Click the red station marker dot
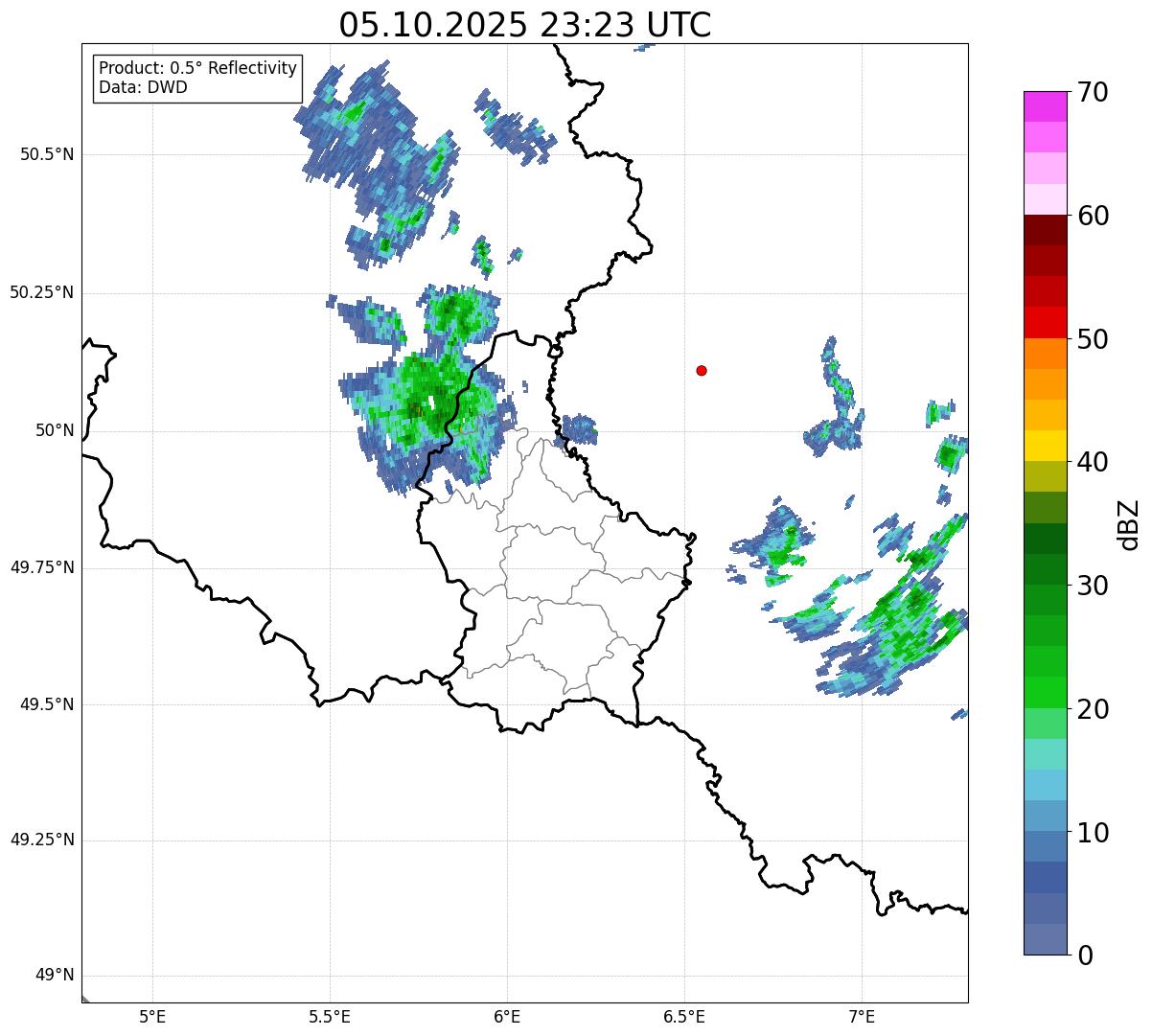The image size is (1152, 1036). [x=702, y=370]
